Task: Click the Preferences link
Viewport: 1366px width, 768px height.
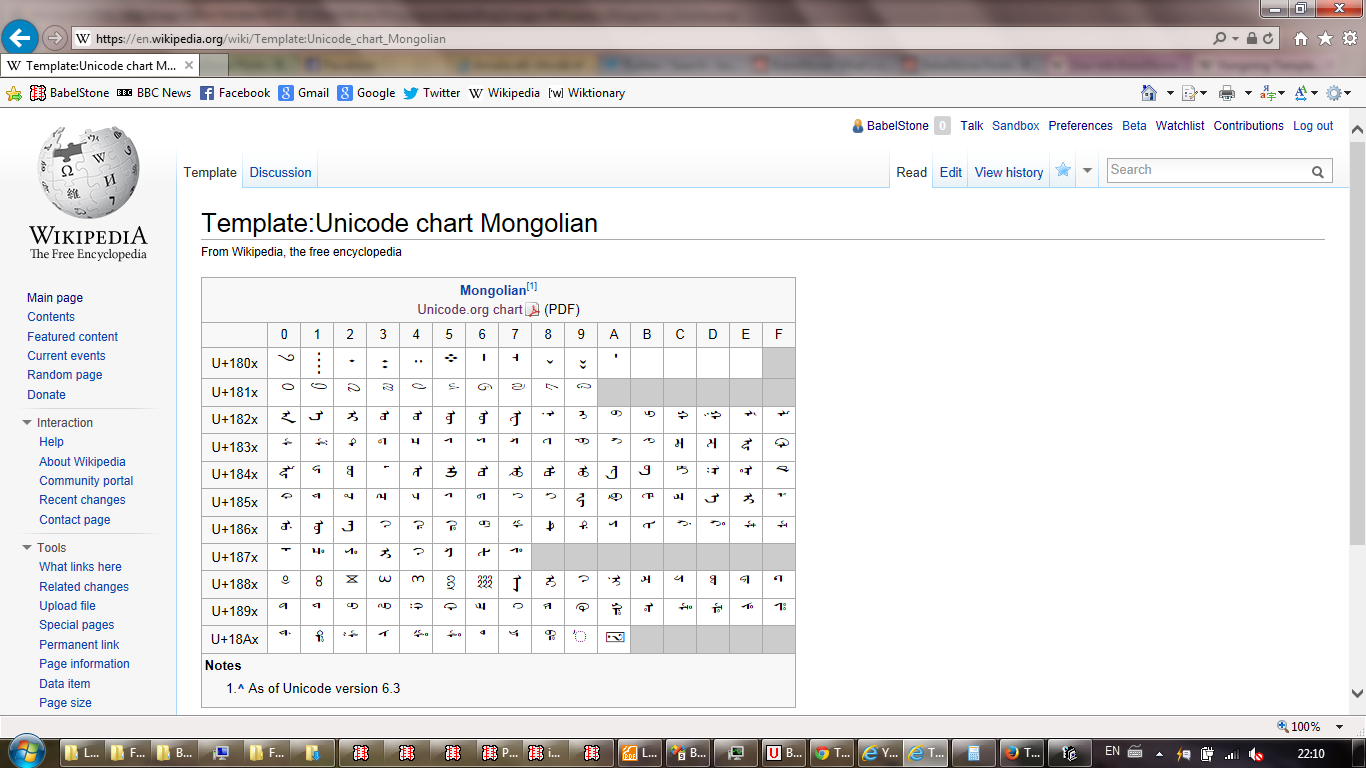Action: 1080,126
